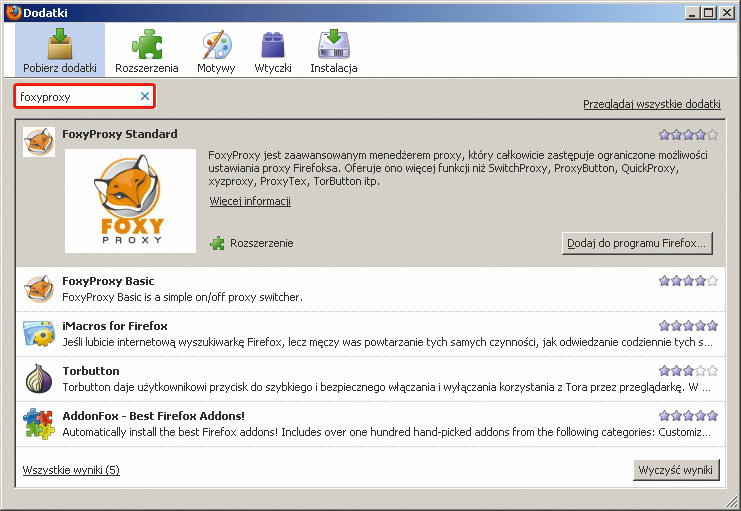This screenshot has width=741, height=511.
Task: Open the Pobierz dodatki tab
Action: click(60, 51)
